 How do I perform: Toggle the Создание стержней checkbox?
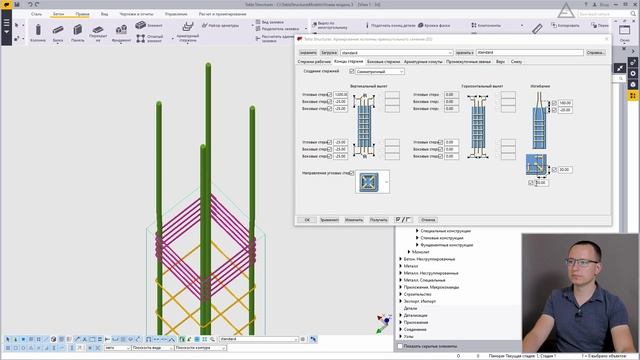click(352, 71)
